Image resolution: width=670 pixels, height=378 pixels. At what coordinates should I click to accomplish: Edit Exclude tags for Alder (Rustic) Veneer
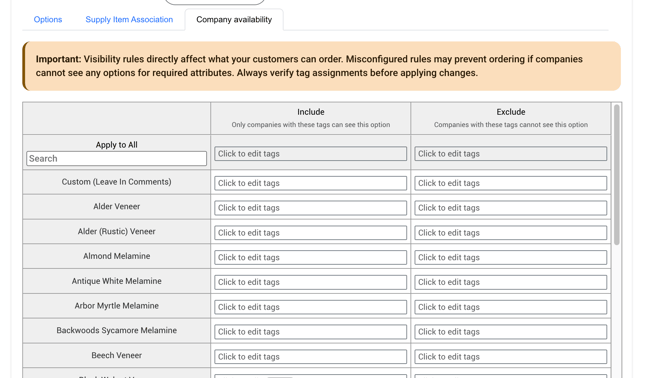pos(511,233)
